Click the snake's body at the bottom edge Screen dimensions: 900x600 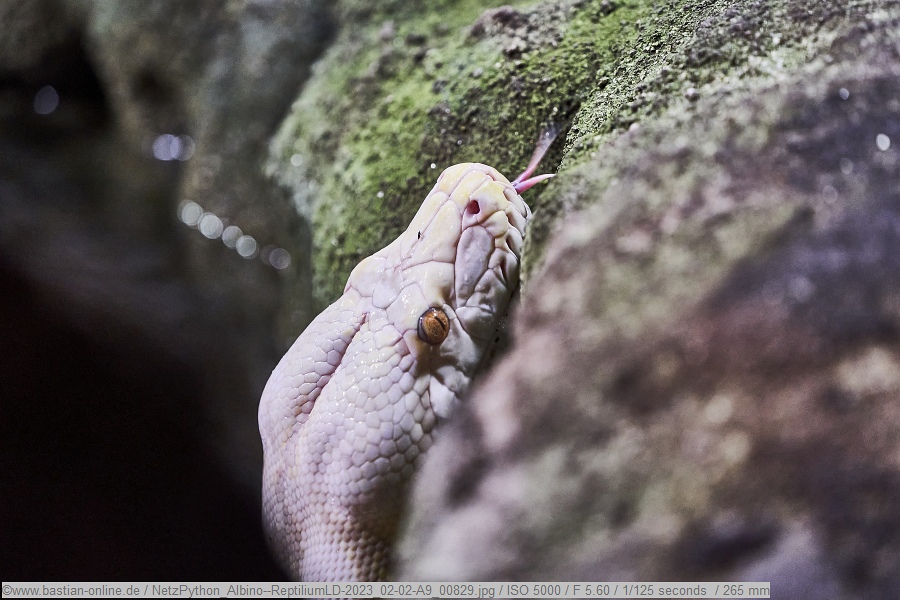click(x=330, y=550)
